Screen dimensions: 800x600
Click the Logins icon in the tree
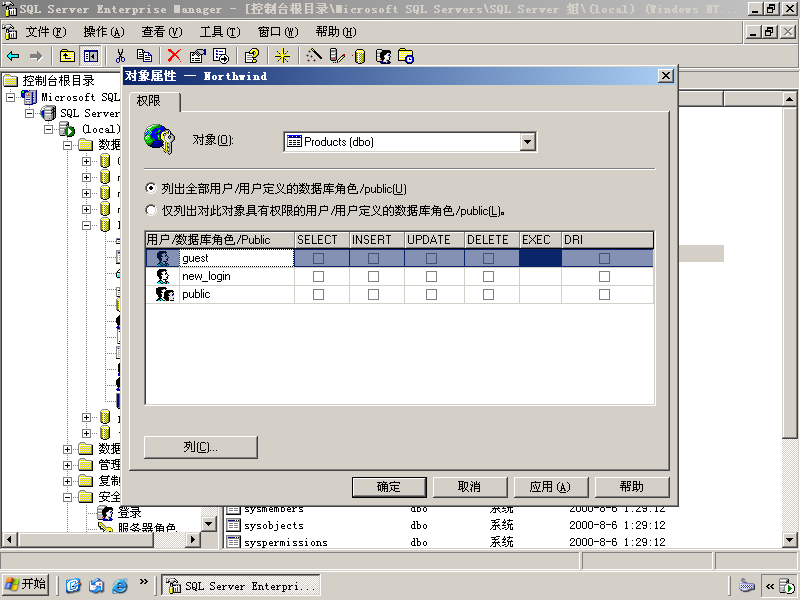pos(106,513)
